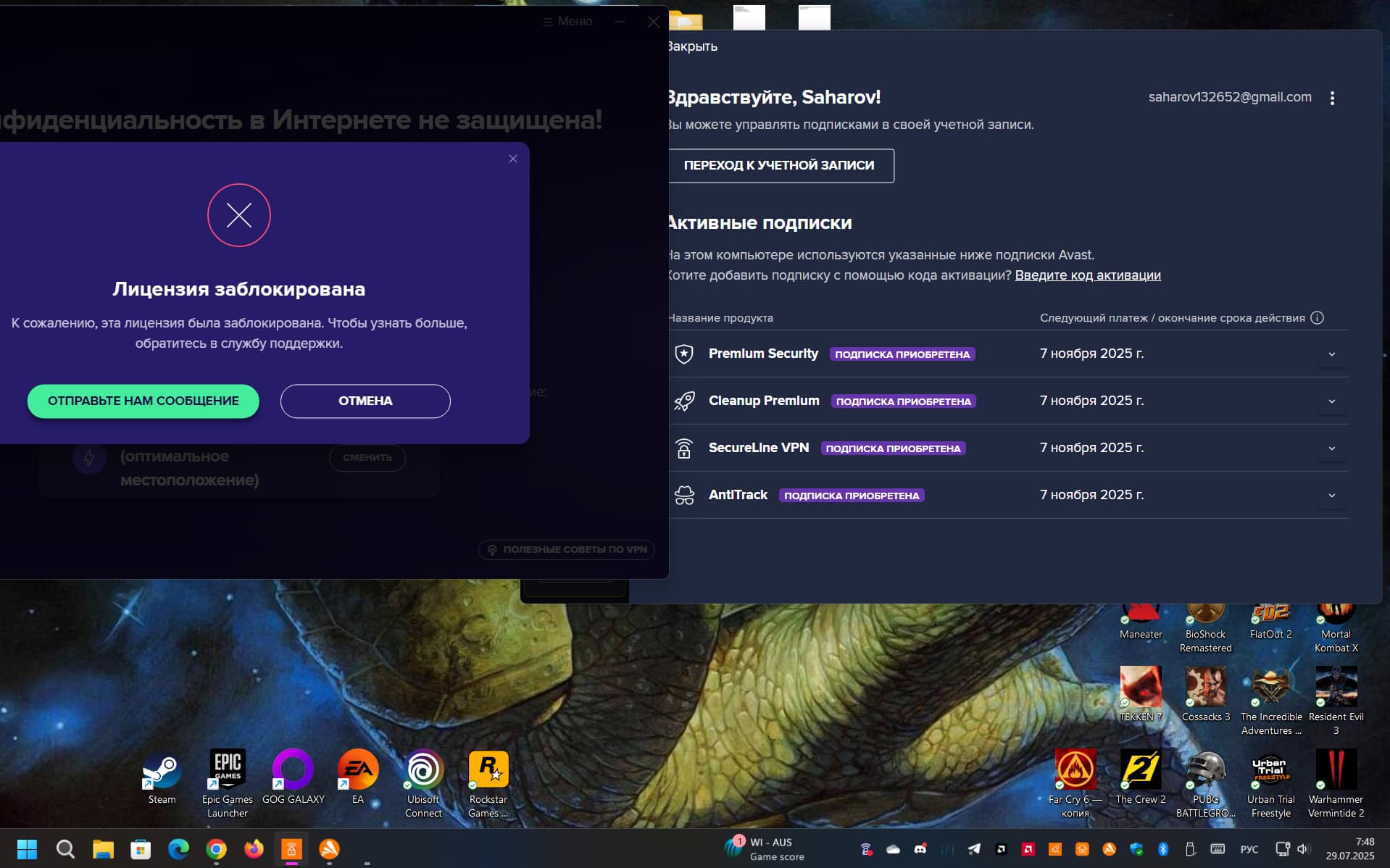Viewport: 1390px width, 868px height.
Task: Click the Введите код активации link
Action: pos(1087,275)
